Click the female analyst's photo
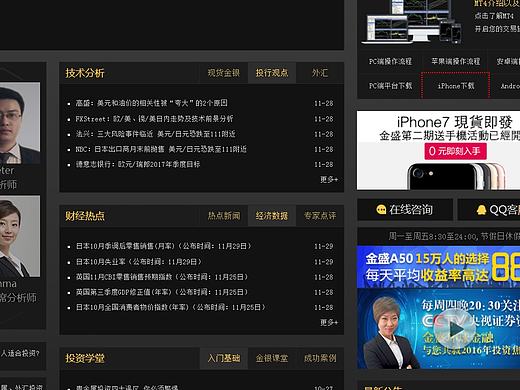This screenshot has width=520, height=390. tap(20, 236)
